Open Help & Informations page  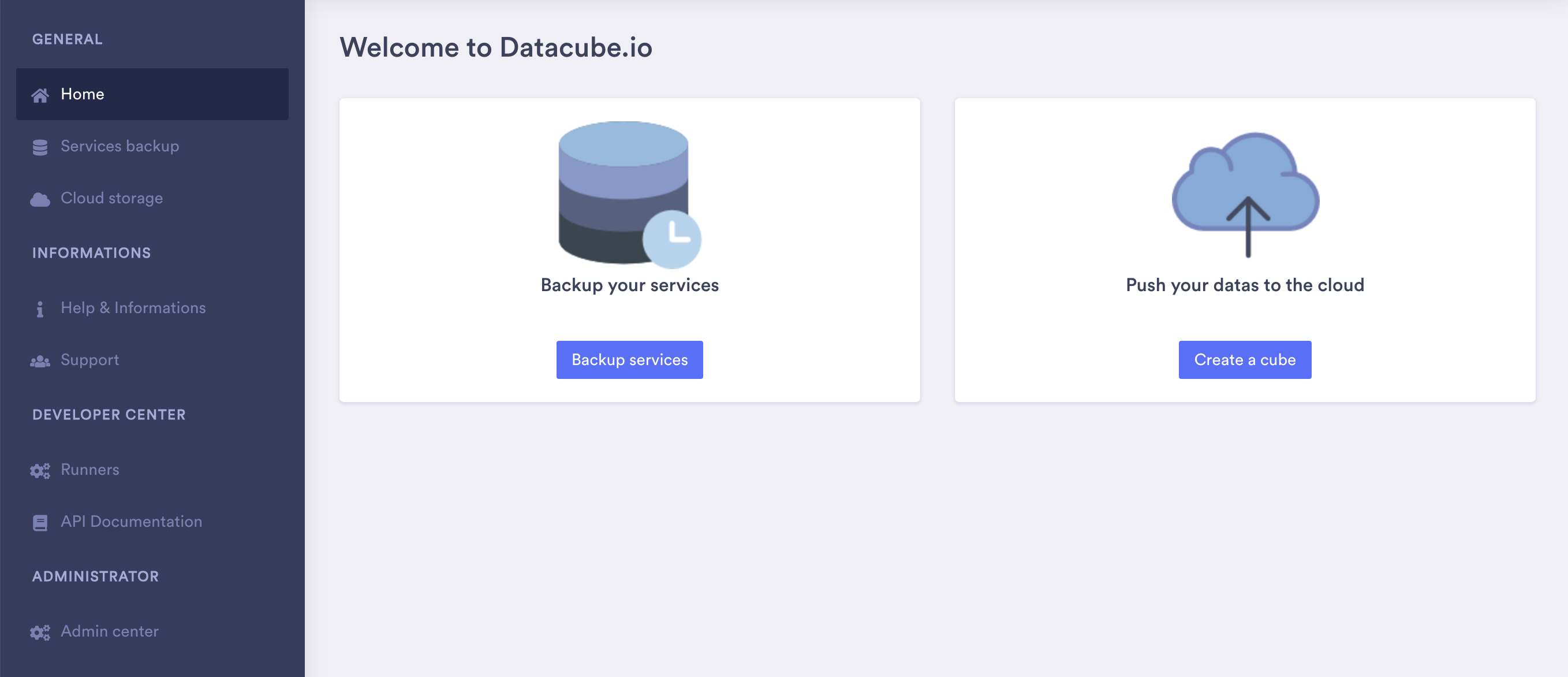pyautogui.click(x=152, y=307)
